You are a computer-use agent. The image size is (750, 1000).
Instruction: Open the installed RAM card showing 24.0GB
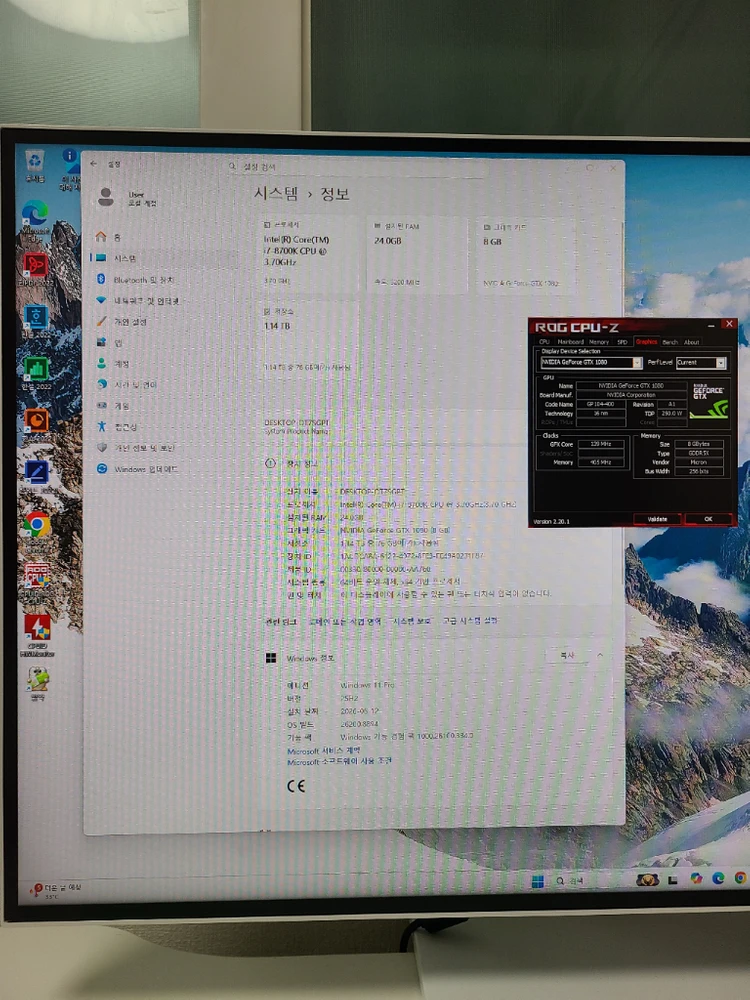415,254
